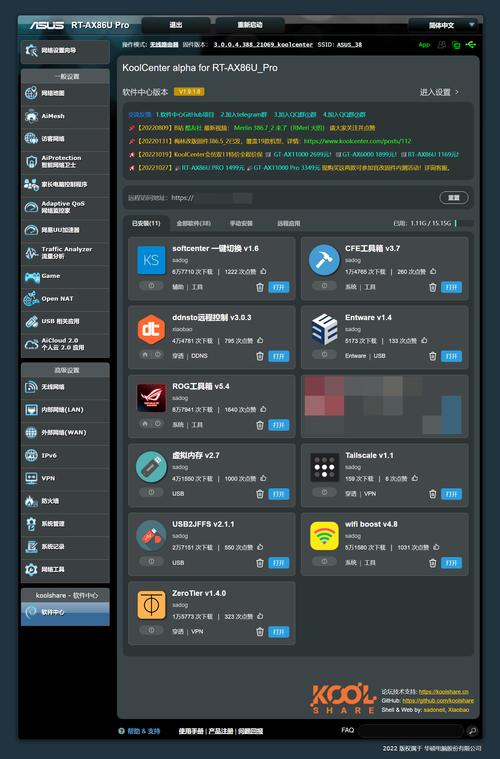Image resolution: width=500 pixels, height=759 pixels.
Task: Click FAQ search magnifier icon
Action: pyautogui.click(x=472, y=730)
